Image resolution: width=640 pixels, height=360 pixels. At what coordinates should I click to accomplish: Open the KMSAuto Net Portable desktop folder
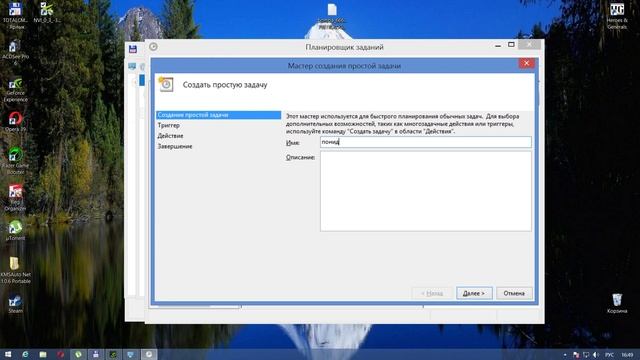click(x=15, y=270)
